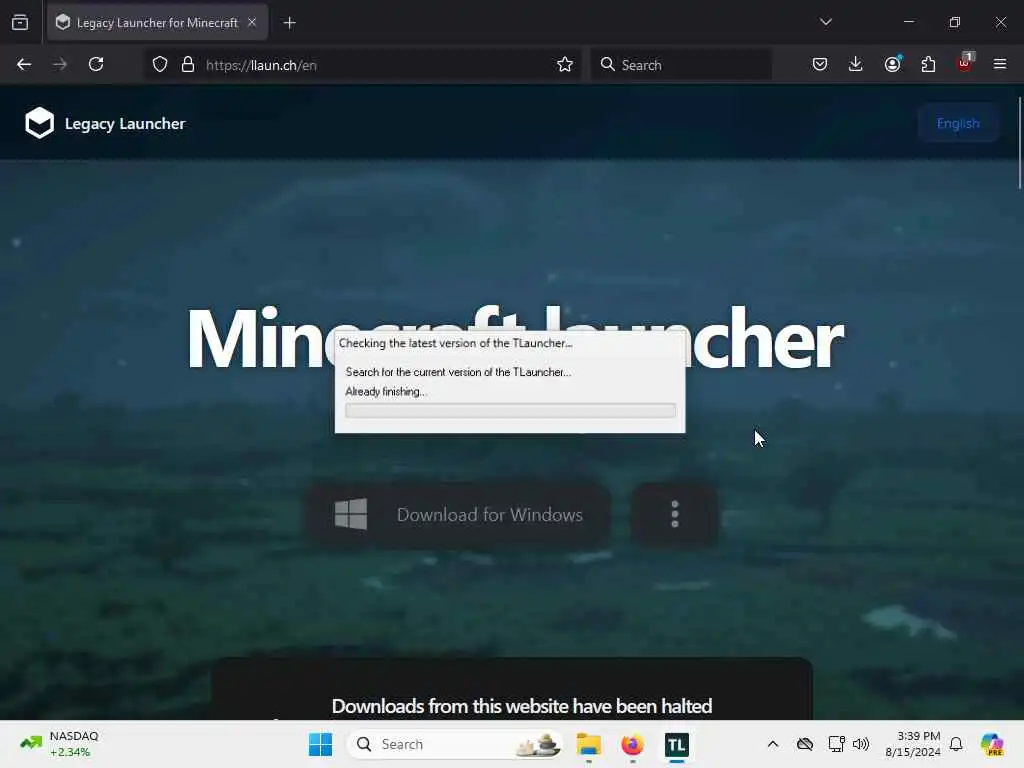Open network status tray icon

836,744
